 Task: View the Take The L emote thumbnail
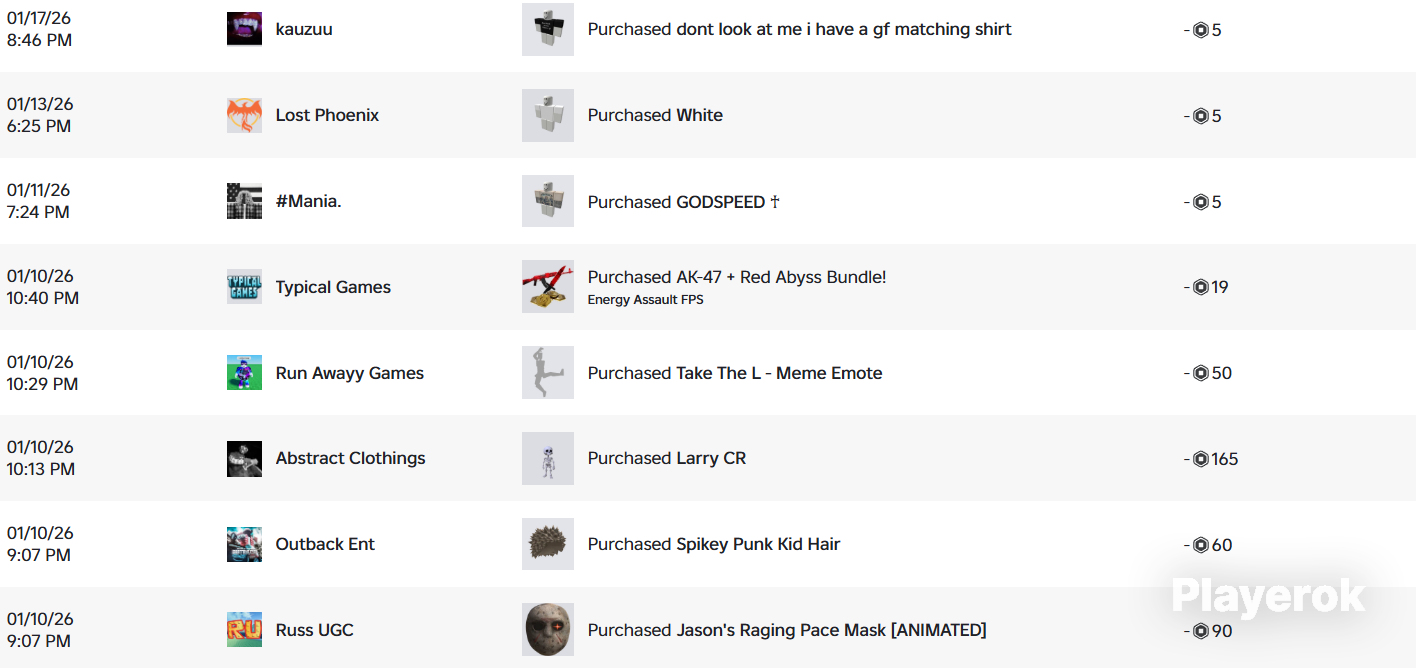(548, 373)
